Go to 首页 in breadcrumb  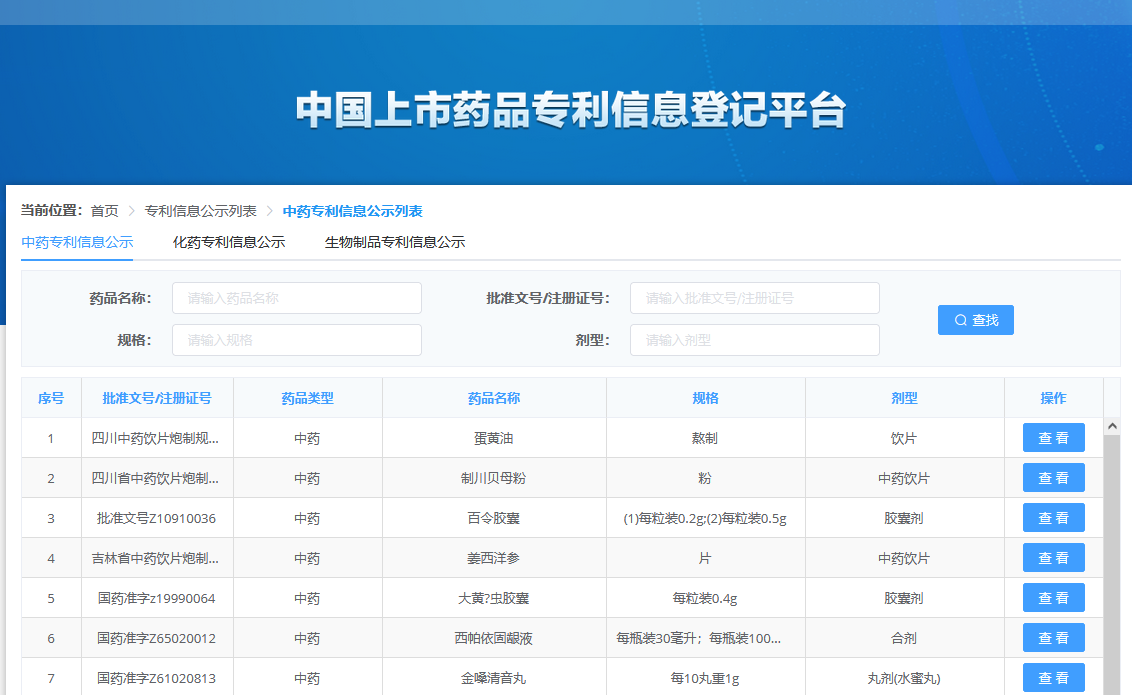(x=104, y=211)
